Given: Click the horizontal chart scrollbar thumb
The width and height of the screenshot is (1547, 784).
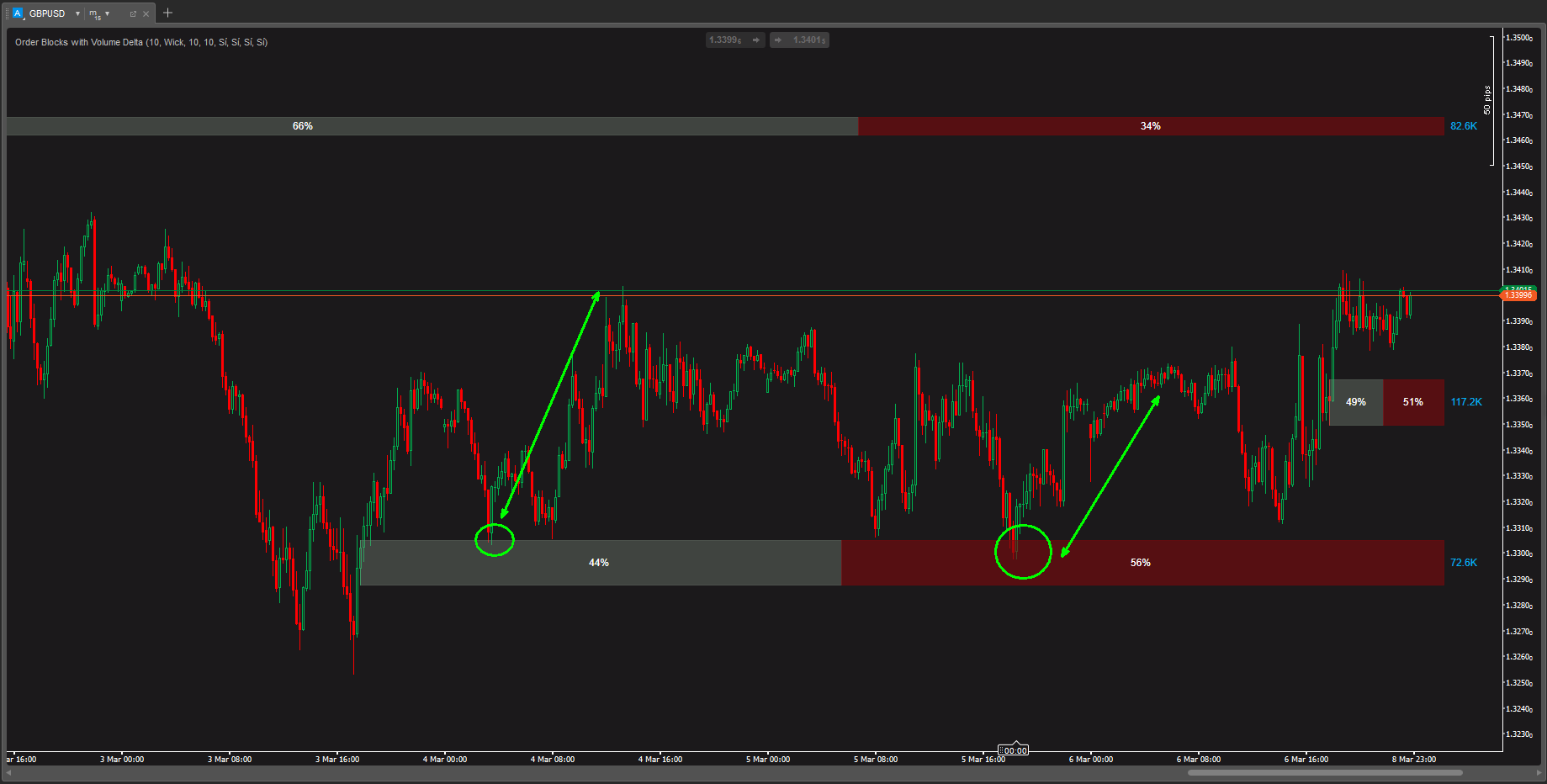Looking at the screenshot, I should pyautogui.click(x=1324, y=772).
